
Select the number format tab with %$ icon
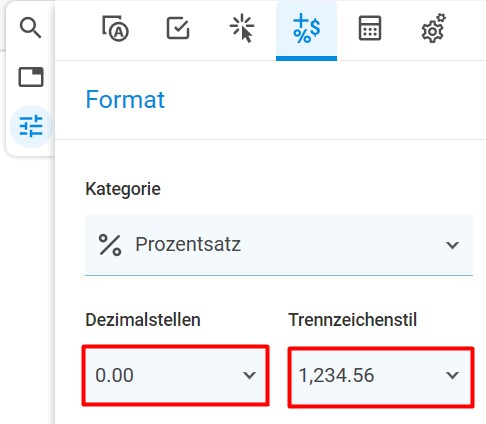(x=306, y=31)
